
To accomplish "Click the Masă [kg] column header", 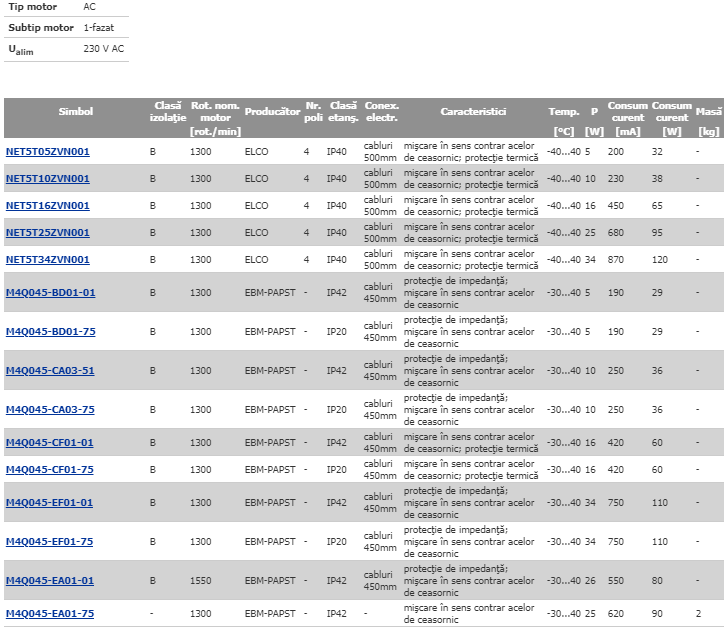I will [708, 121].
